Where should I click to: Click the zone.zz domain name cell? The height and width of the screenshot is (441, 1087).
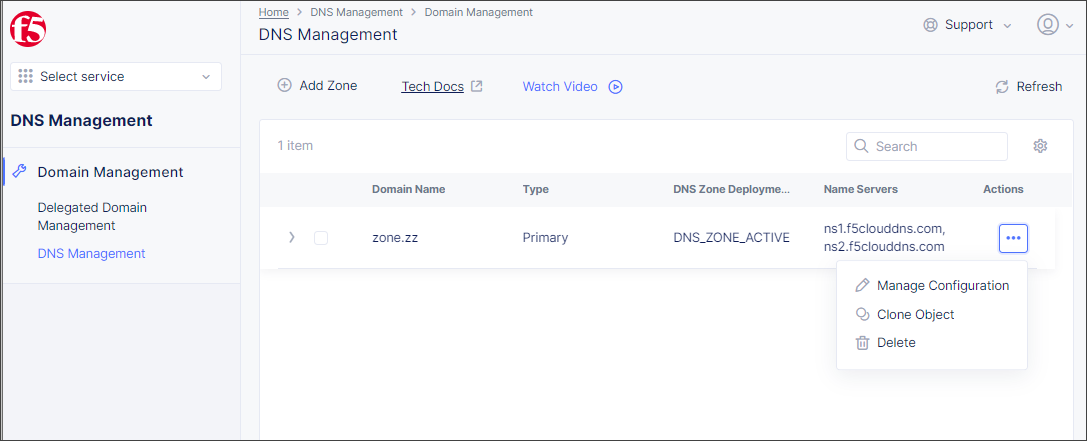(x=395, y=238)
